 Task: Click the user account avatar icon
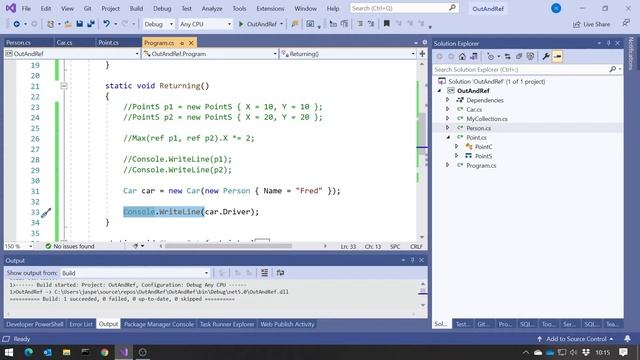click(556, 8)
